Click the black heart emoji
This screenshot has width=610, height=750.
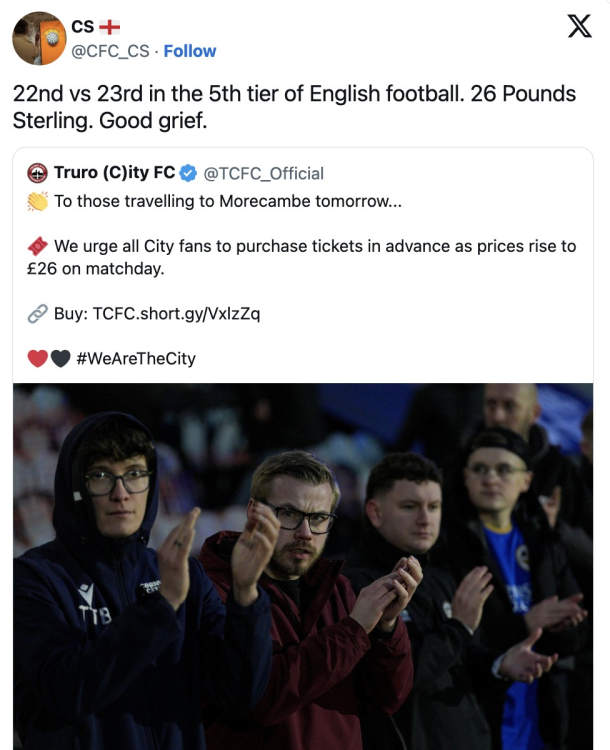(60, 358)
